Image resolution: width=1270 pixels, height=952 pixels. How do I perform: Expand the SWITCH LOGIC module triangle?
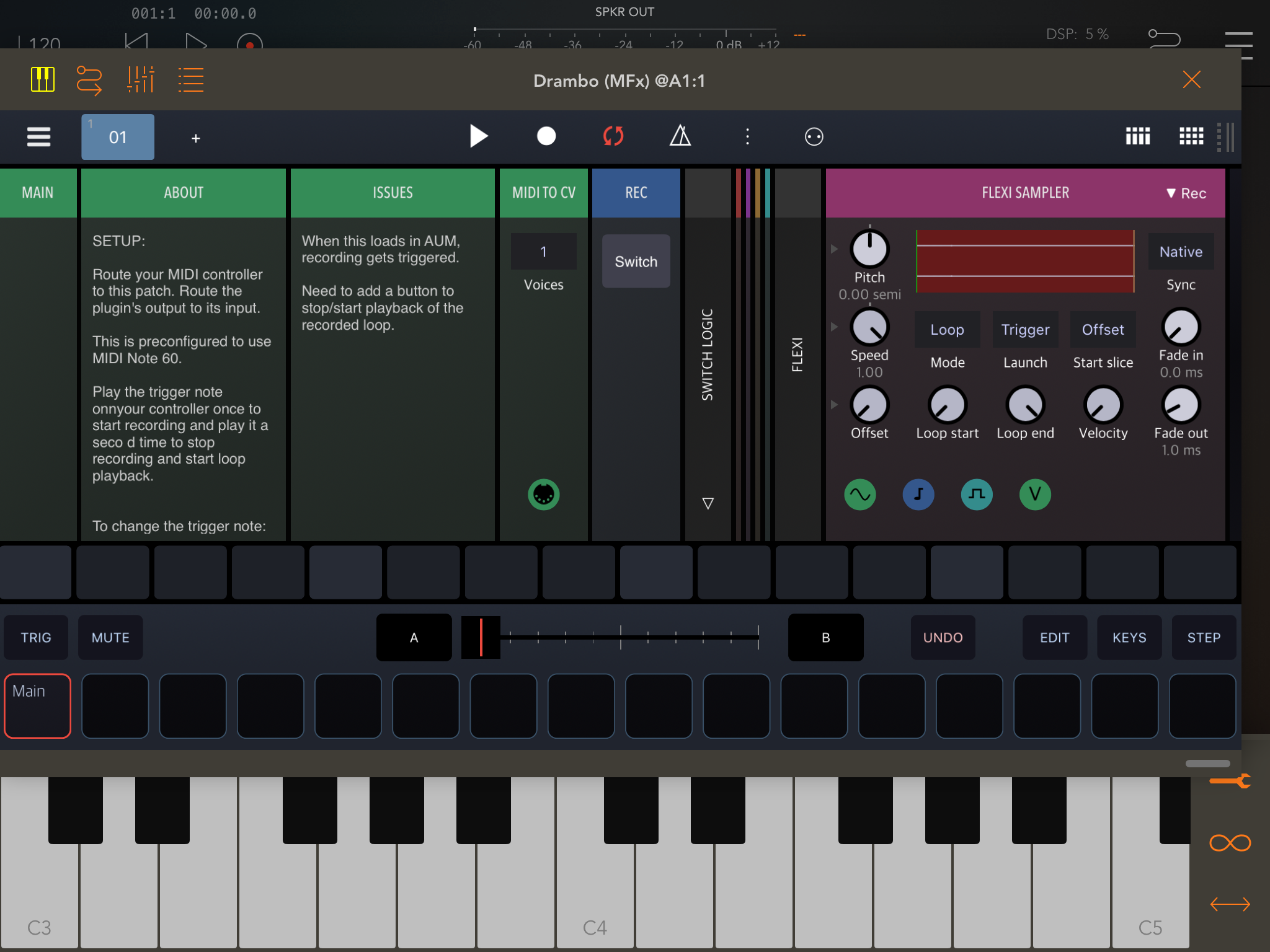[708, 503]
